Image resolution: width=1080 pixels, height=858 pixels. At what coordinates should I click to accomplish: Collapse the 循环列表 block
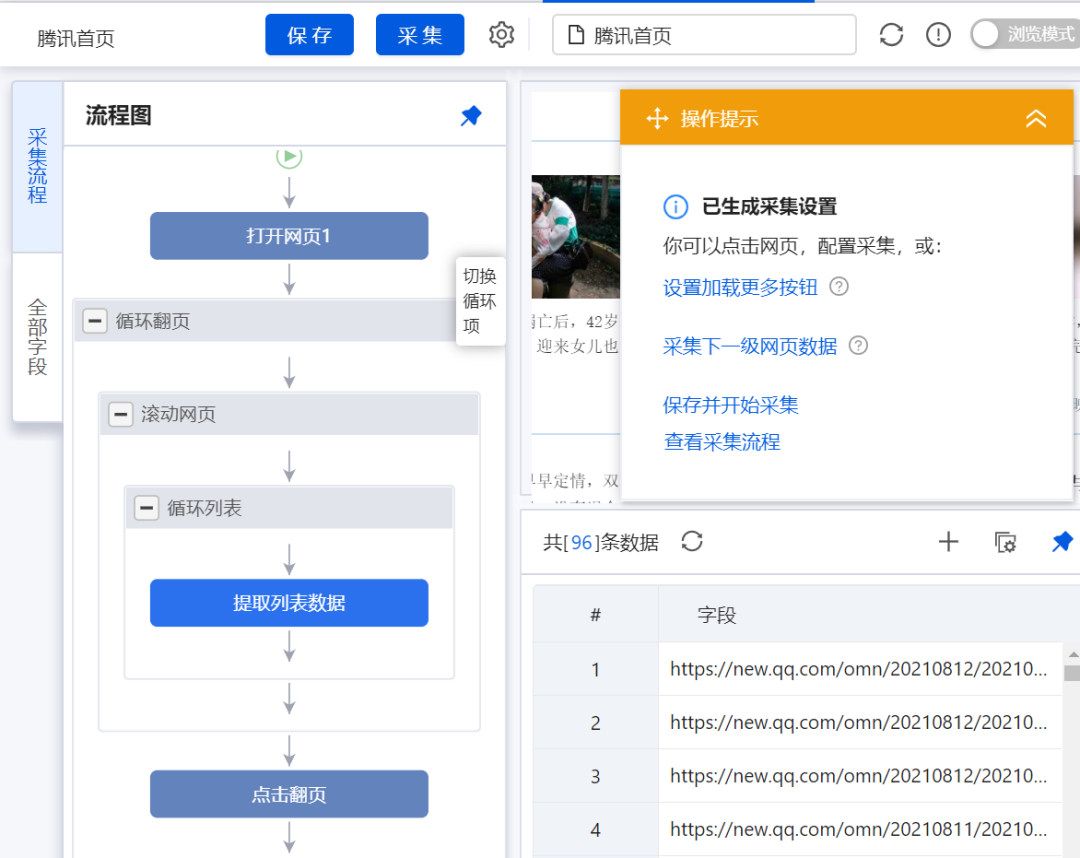(146, 508)
